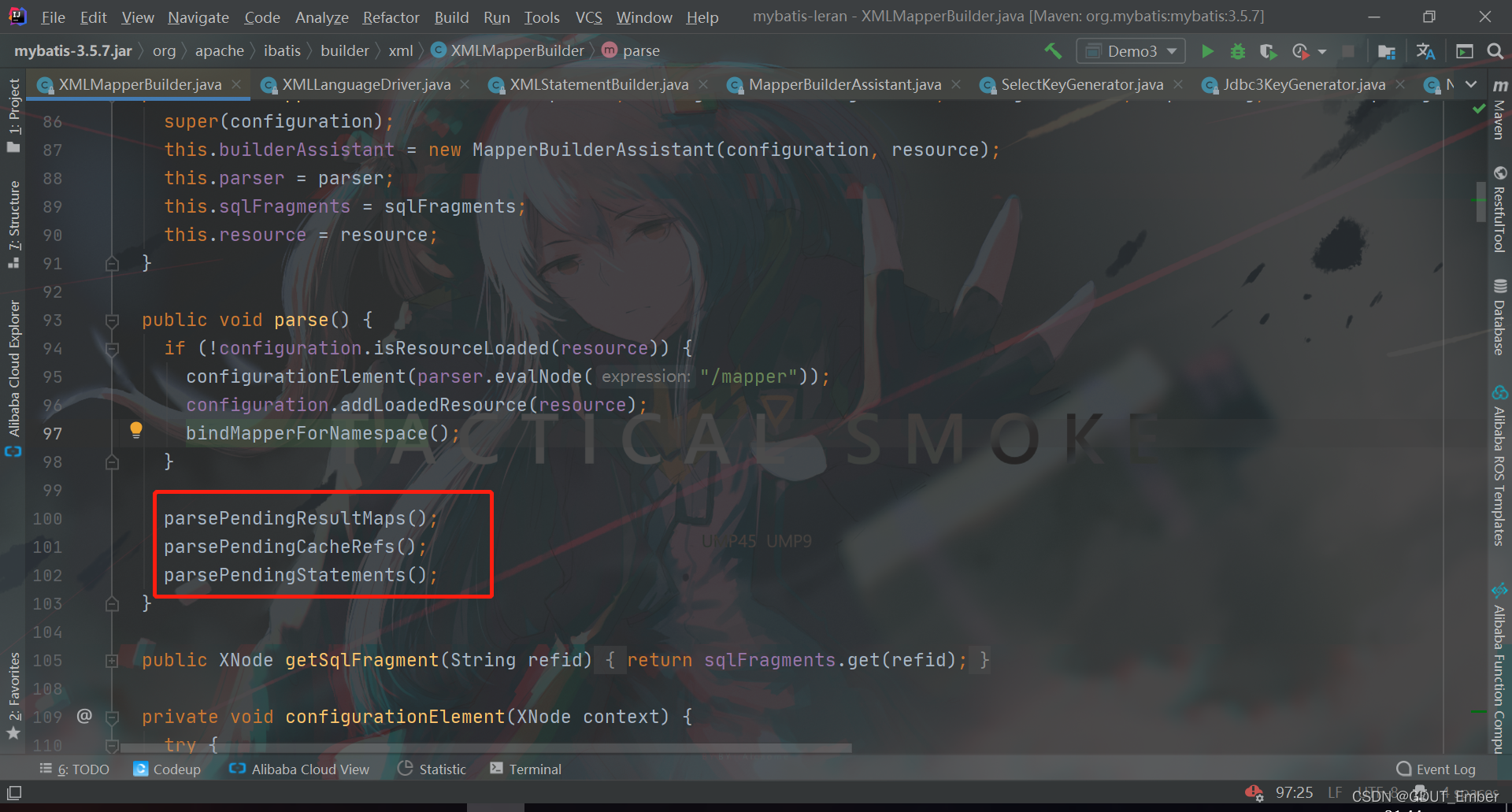Screen dimensions: 1512x812
Task: Click the inspection green checkmark indicator
Action: coord(1479,109)
